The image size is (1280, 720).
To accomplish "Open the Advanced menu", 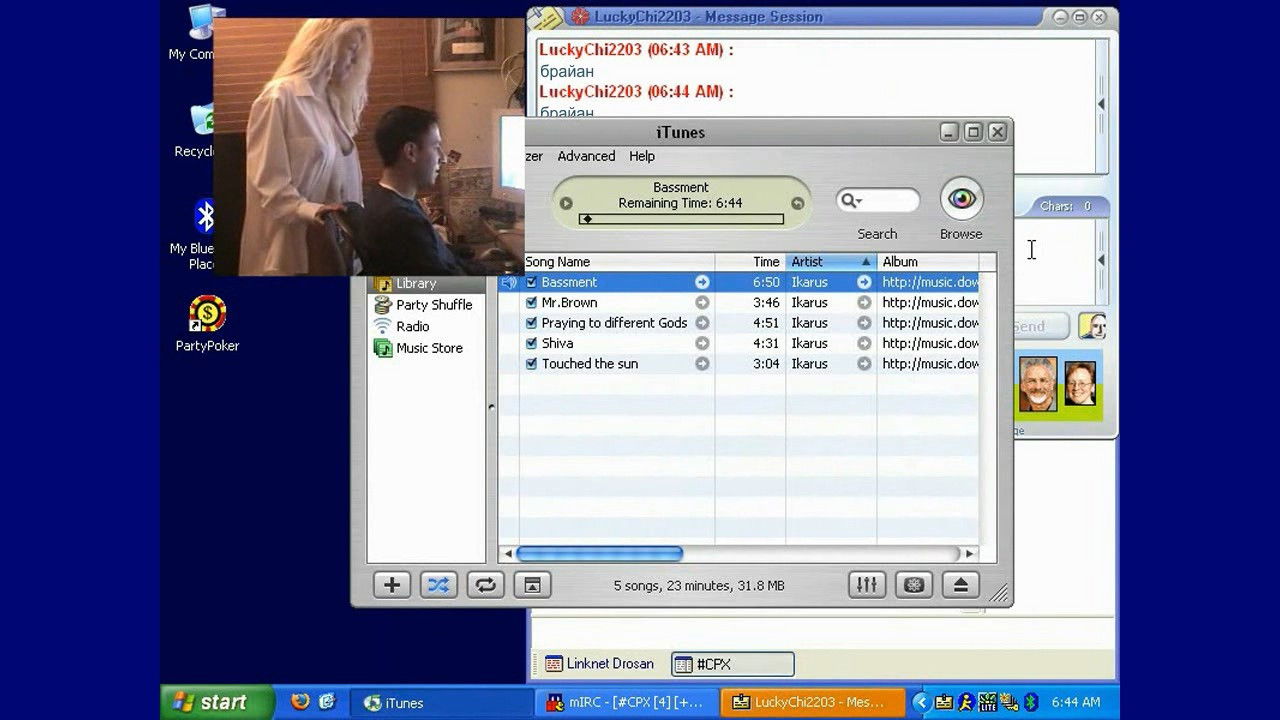I will click(x=586, y=156).
